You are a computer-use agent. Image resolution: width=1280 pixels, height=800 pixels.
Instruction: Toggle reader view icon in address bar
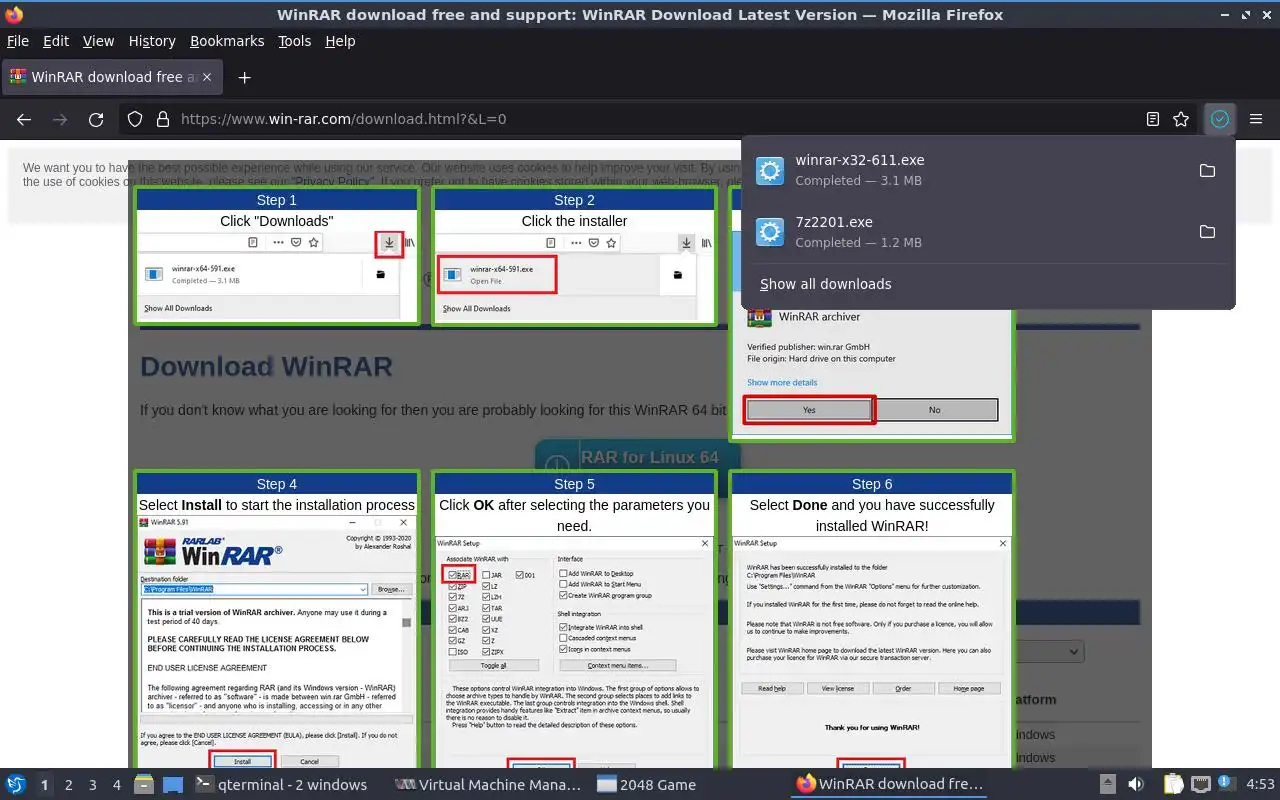[x=1153, y=119]
